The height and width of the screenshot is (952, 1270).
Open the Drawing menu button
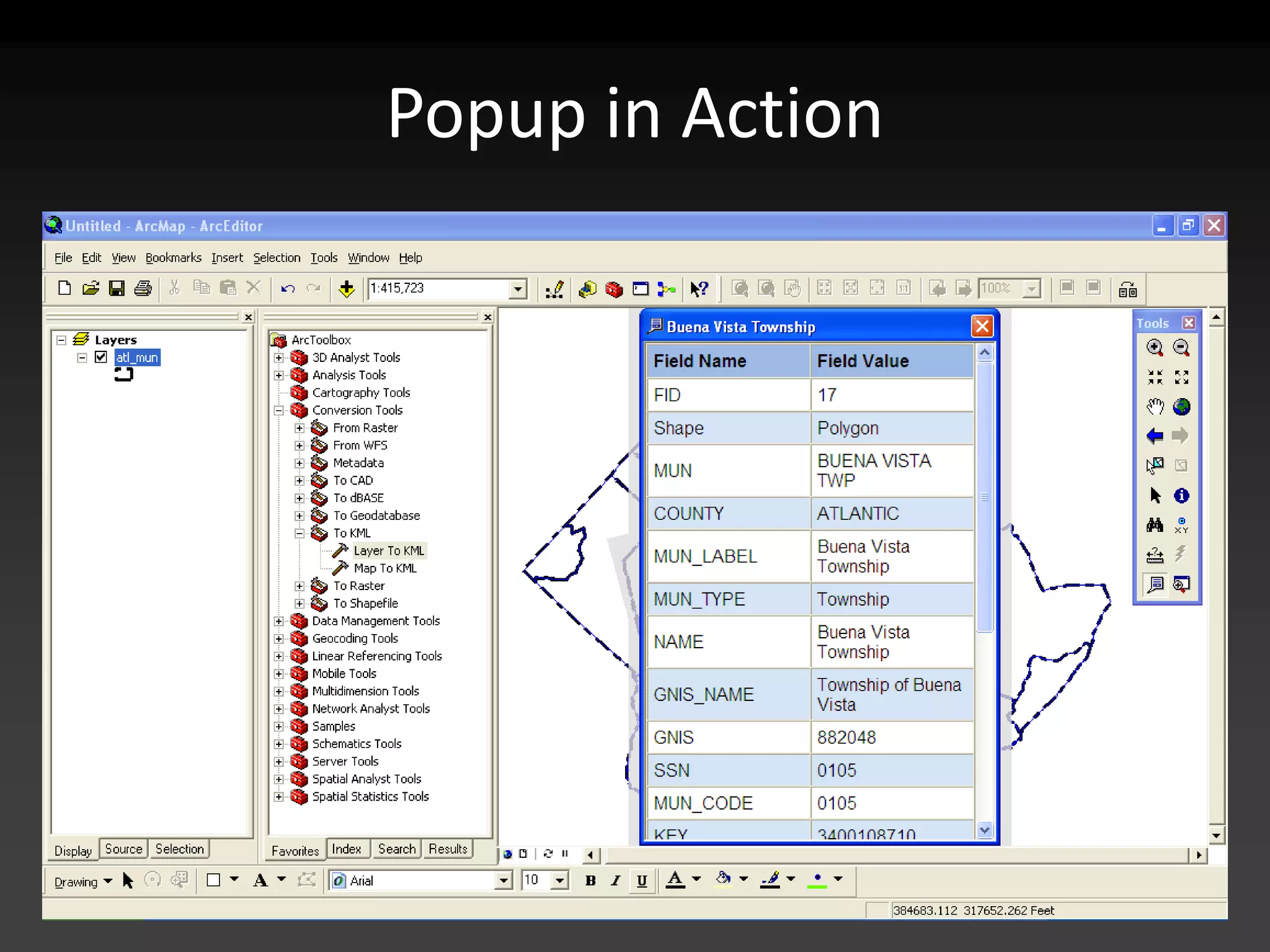pyautogui.click(x=83, y=881)
